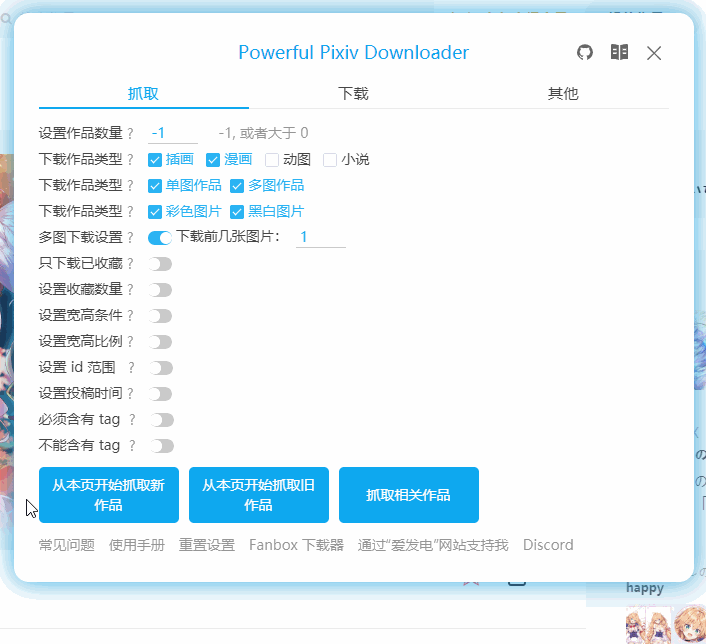
Task: Uncheck the 插画 checkbox
Action: click(155, 160)
